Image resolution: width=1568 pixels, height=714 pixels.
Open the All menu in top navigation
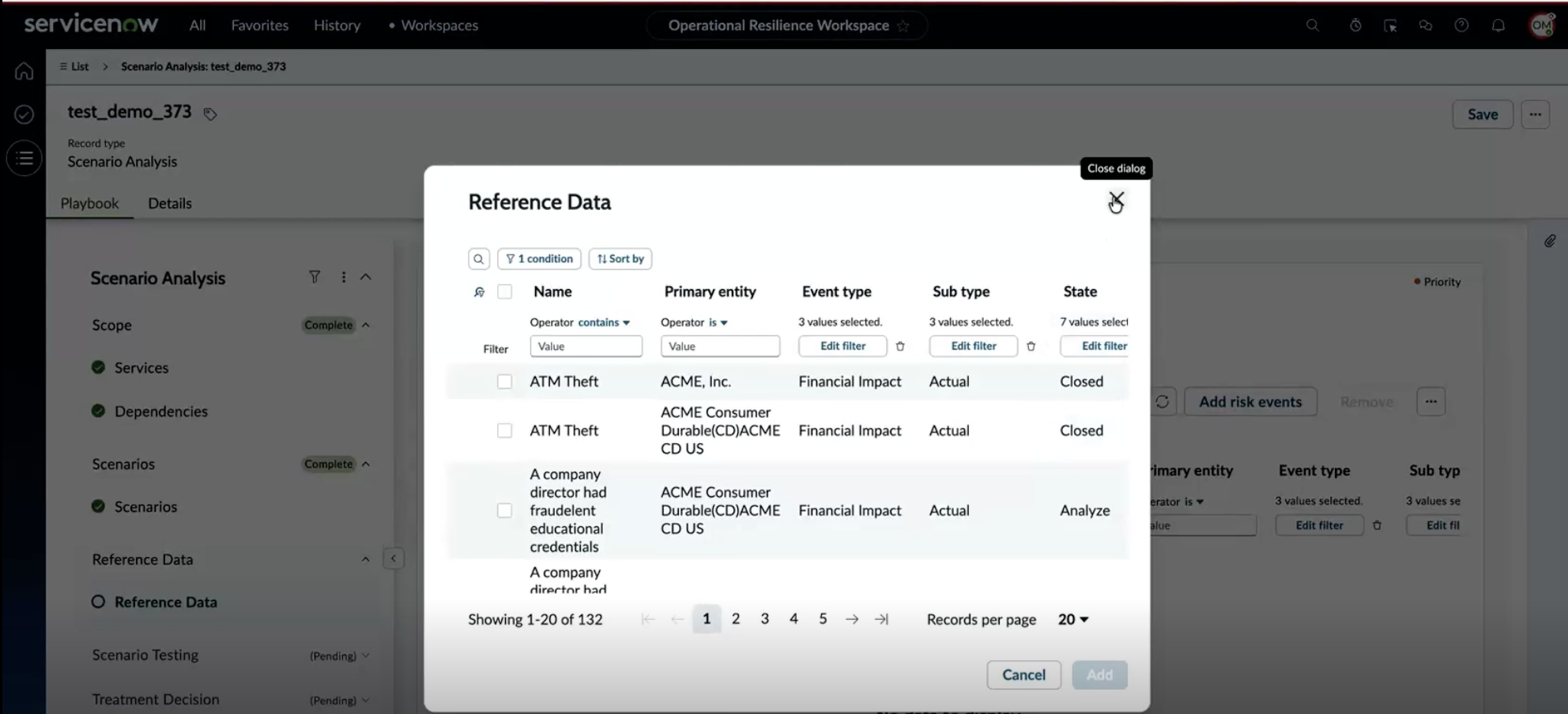198,25
